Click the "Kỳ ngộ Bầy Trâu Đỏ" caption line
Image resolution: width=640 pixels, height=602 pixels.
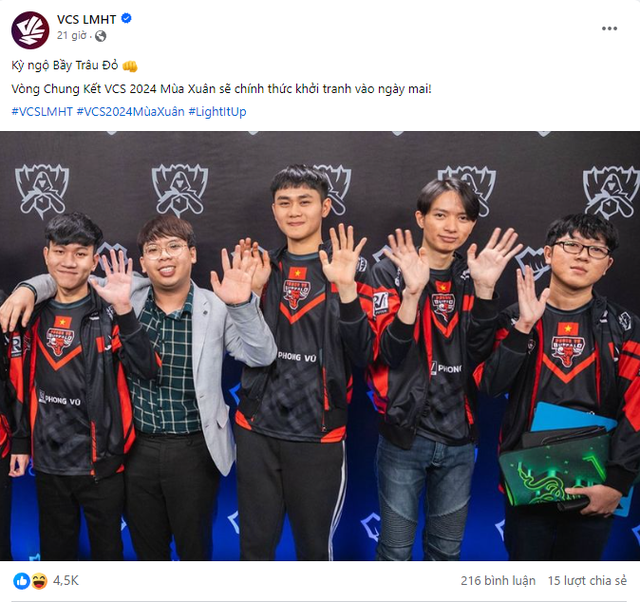pos(64,65)
